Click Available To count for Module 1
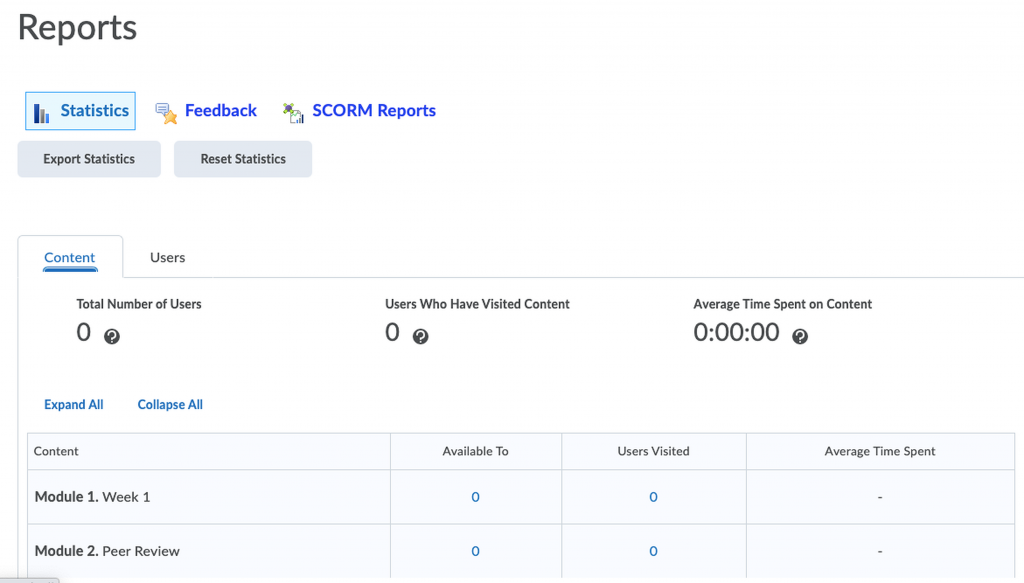The width and height of the screenshot is (1024, 583). (x=475, y=497)
